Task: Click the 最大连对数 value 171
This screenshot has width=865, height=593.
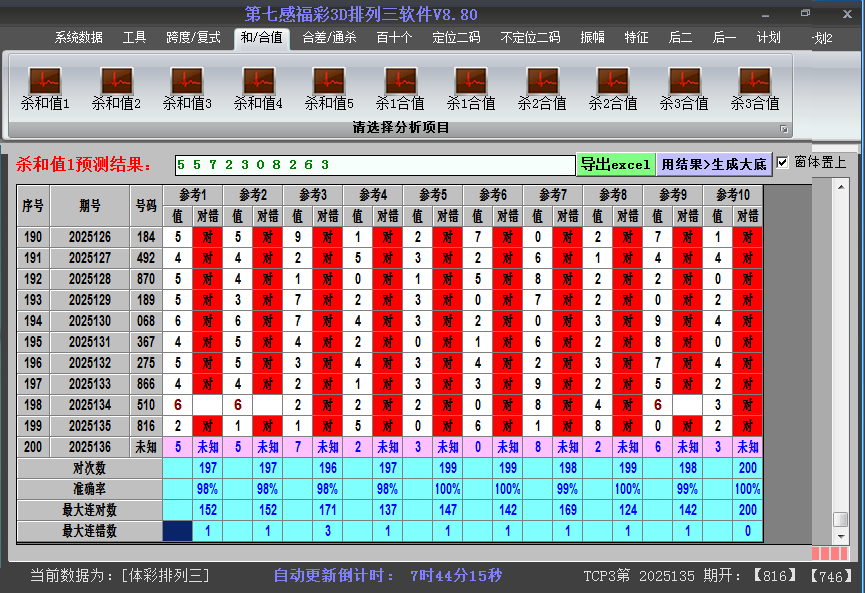Action: pyautogui.click(x=328, y=510)
